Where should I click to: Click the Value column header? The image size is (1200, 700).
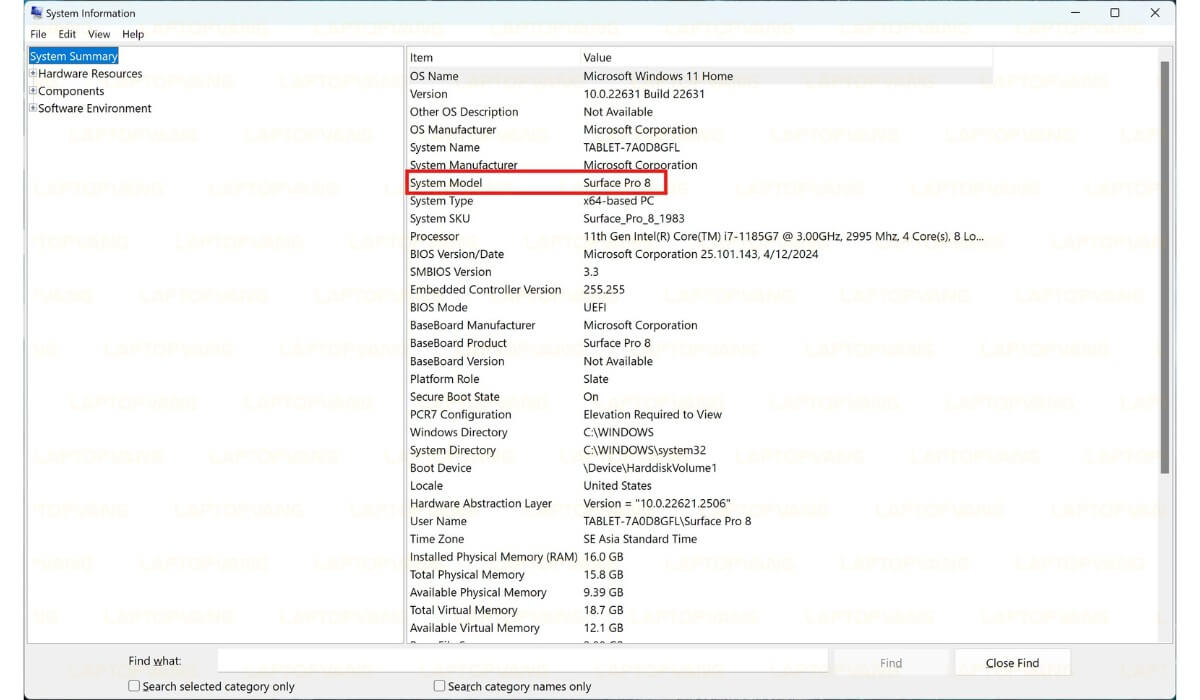coord(787,58)
